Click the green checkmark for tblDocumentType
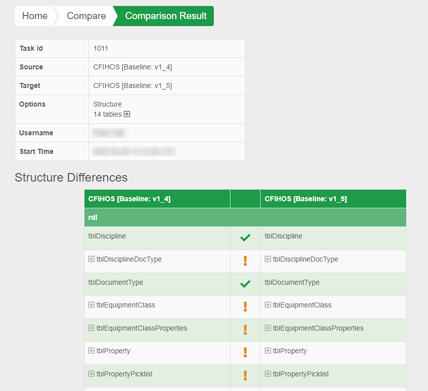The image size is (428, 391). pos(245,284)
